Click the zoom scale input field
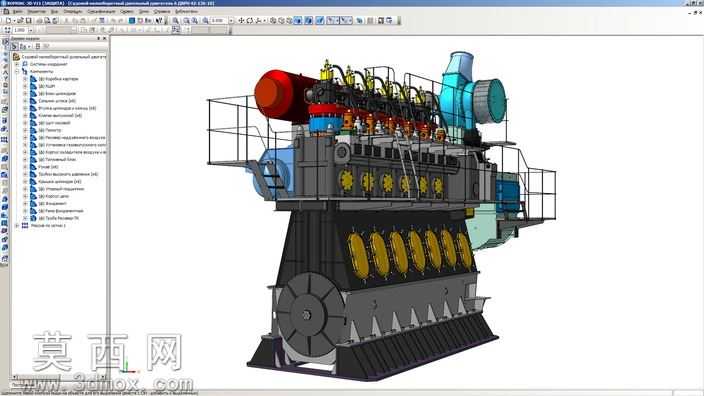This screenshot has width=704, height=396. (x=219, y=20)
